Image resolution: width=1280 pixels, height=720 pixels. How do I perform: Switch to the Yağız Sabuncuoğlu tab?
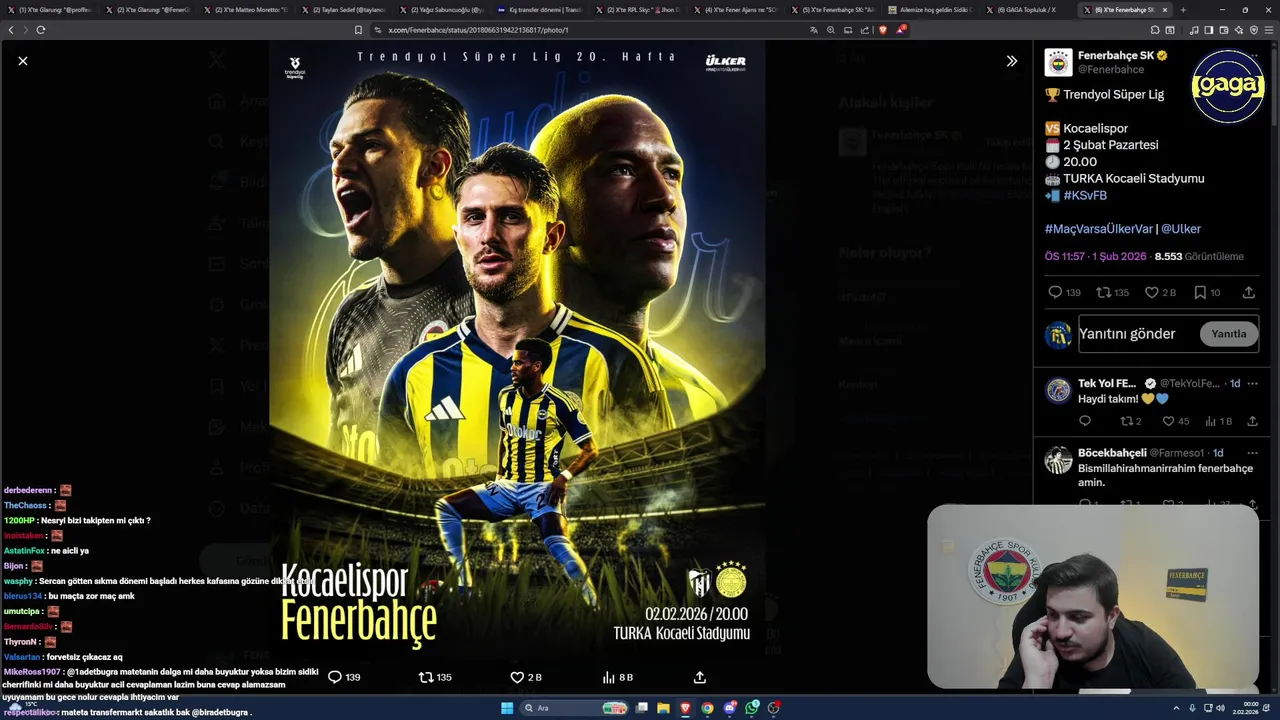click(445, 9)
